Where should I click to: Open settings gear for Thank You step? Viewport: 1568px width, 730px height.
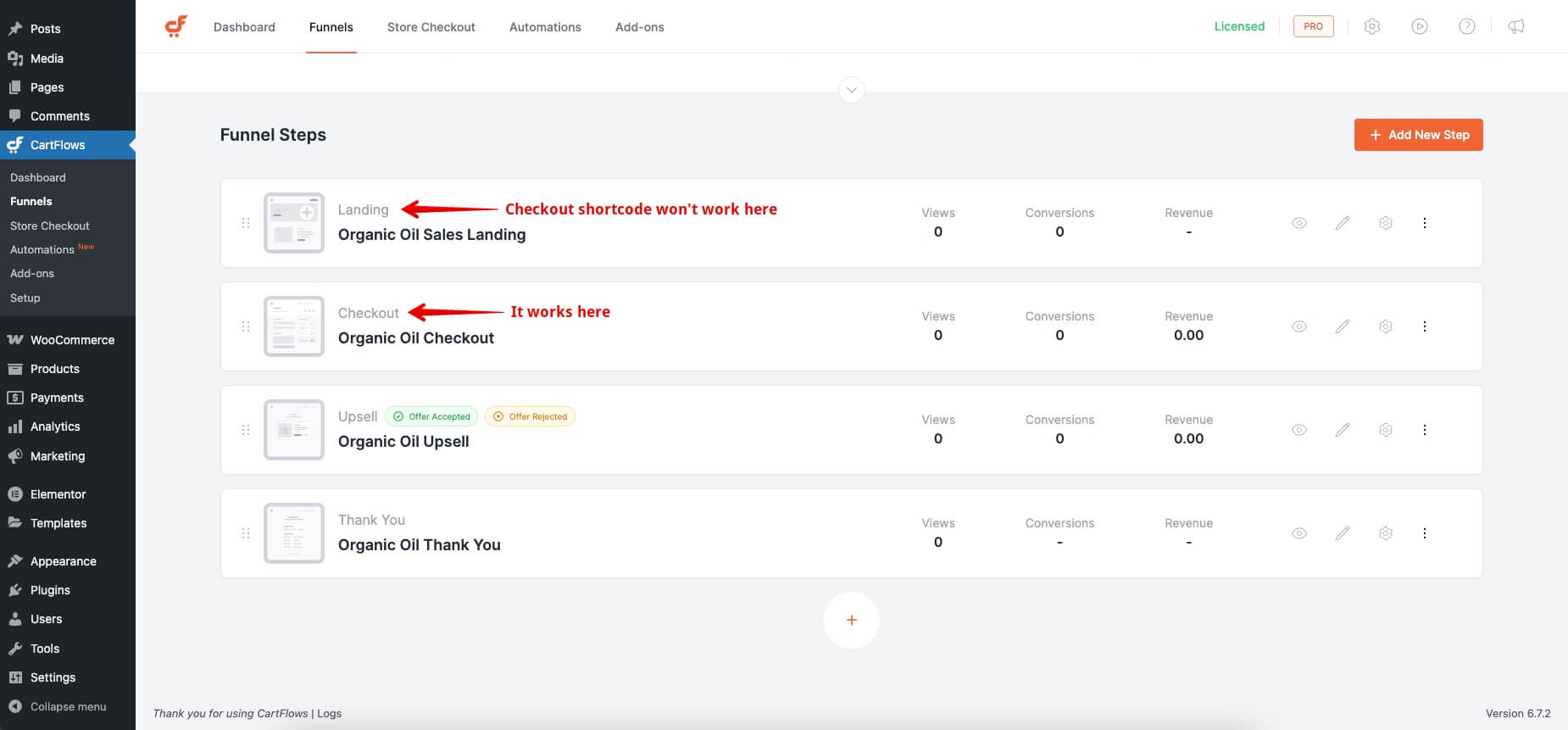[x=1386, y=533]
